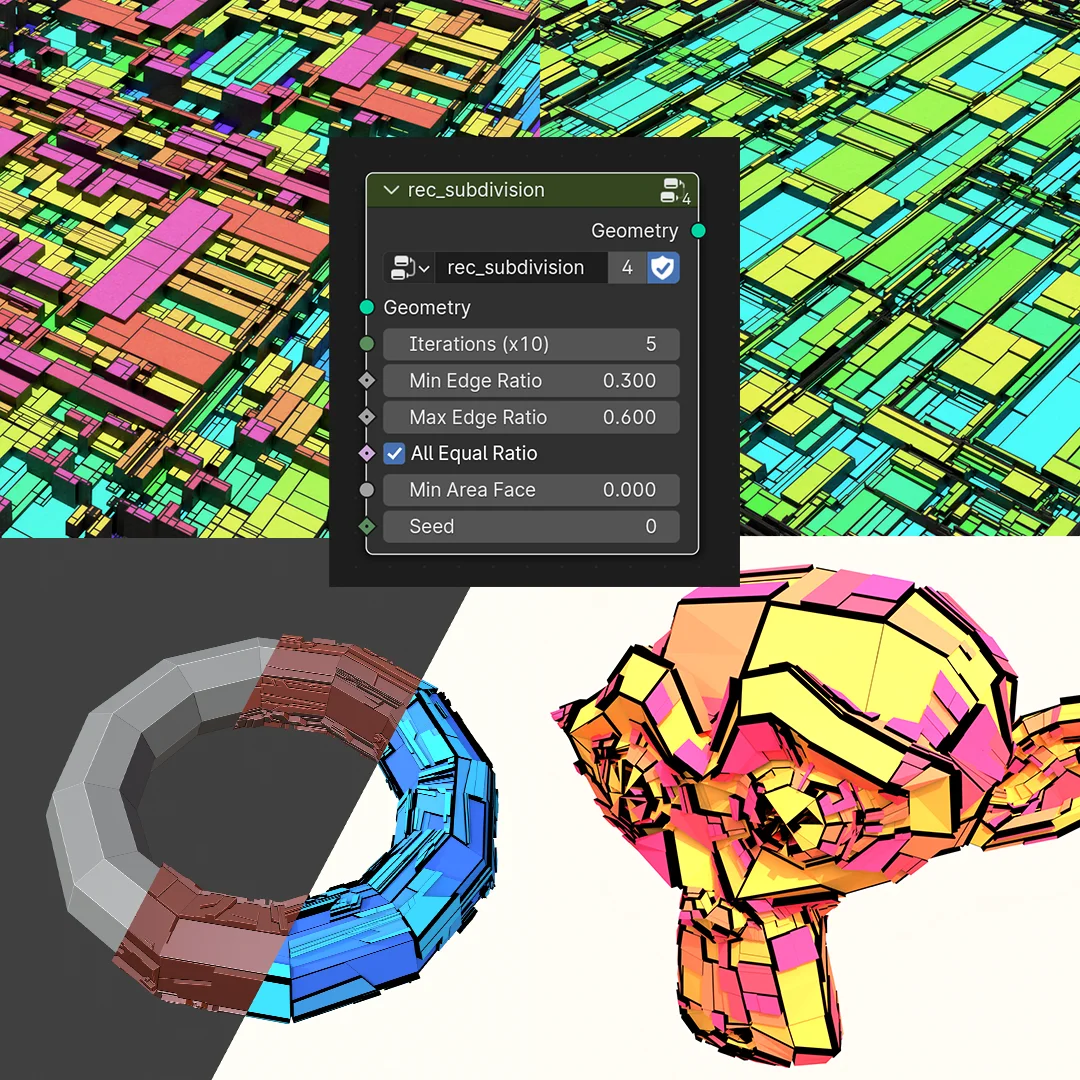The image size is (1080, 1080).
Task: Click the Seed value field
Action: pyautogui.click(x=531, y=526)
